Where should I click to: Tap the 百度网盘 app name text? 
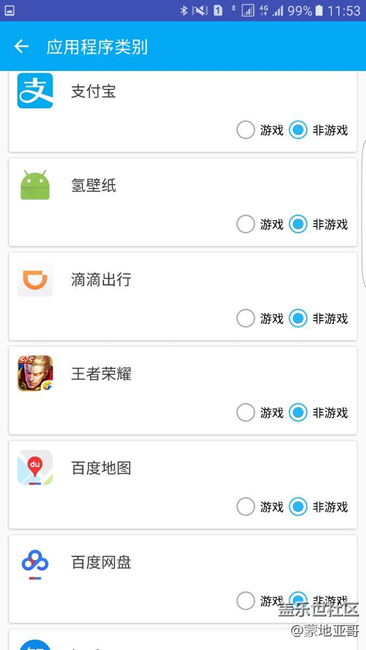tap(101, 563)
